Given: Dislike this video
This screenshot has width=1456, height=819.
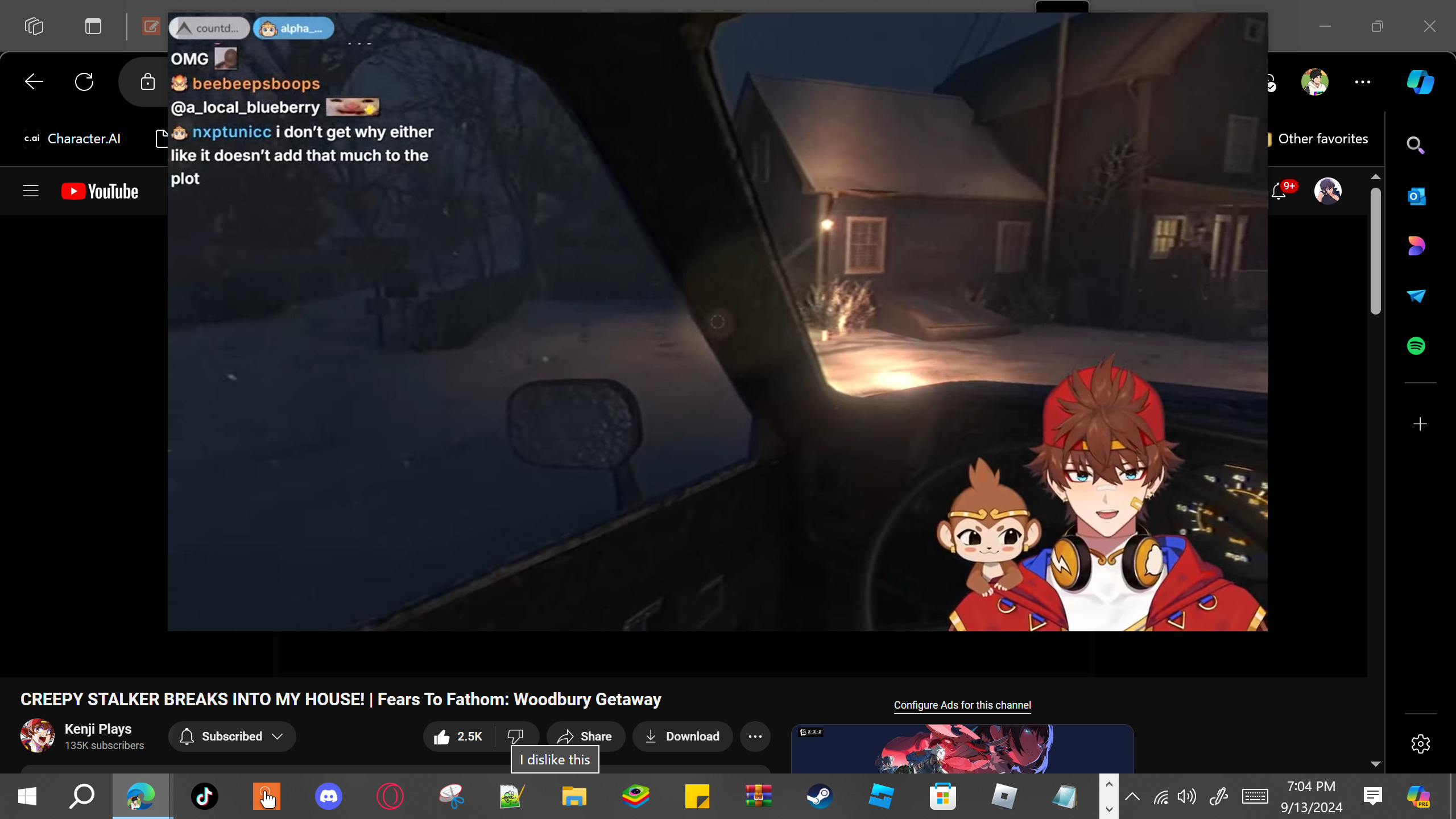Looking at the screenshot, I should point(516,737).
